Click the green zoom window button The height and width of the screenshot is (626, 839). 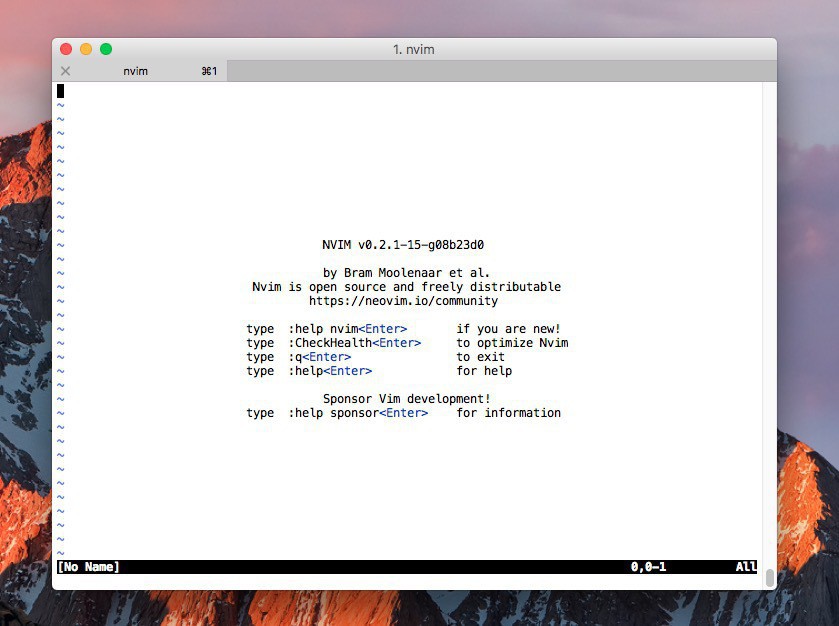pos(106,49)
